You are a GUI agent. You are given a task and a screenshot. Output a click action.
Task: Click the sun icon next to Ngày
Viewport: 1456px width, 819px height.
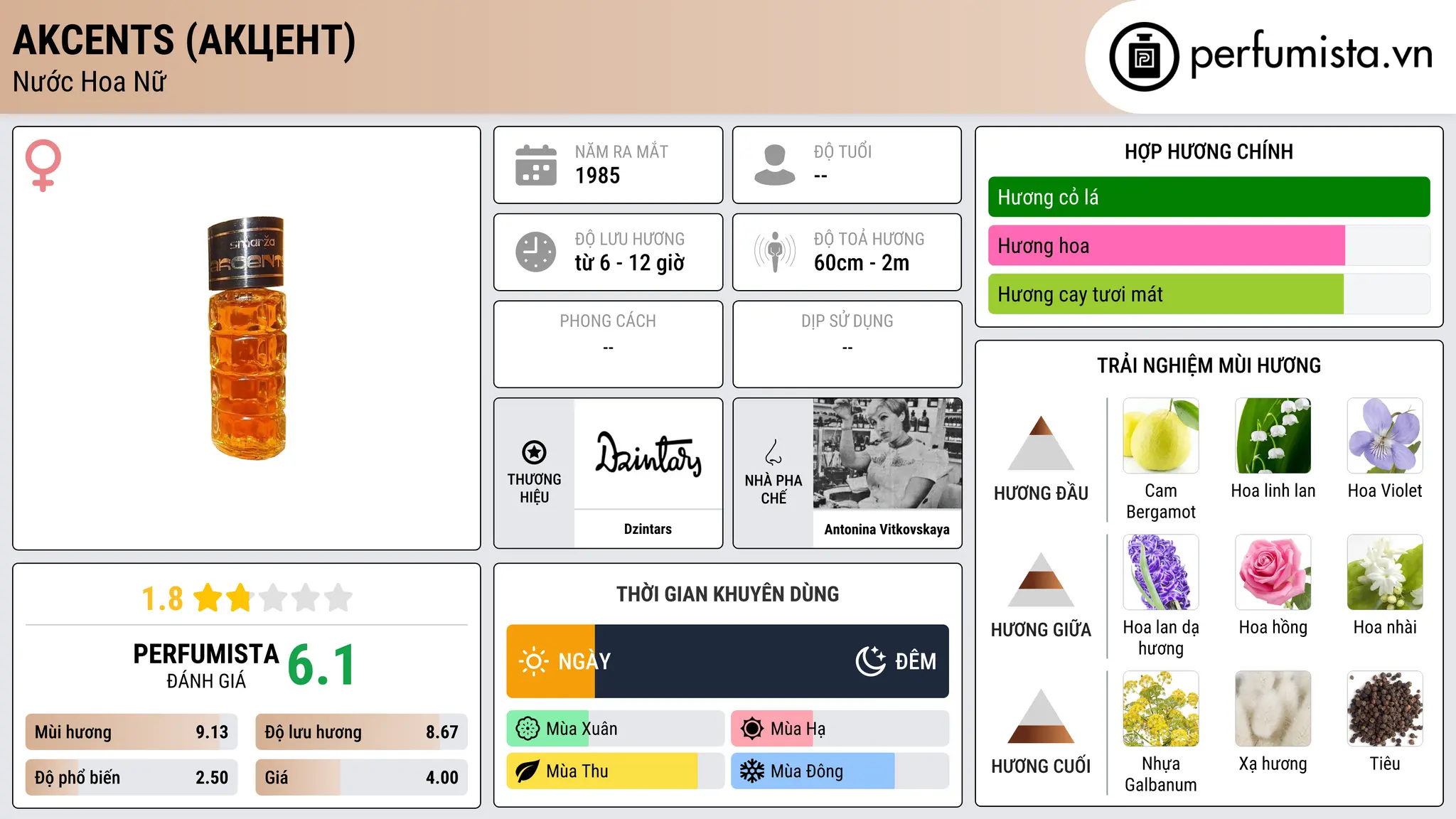click(534, 661)
